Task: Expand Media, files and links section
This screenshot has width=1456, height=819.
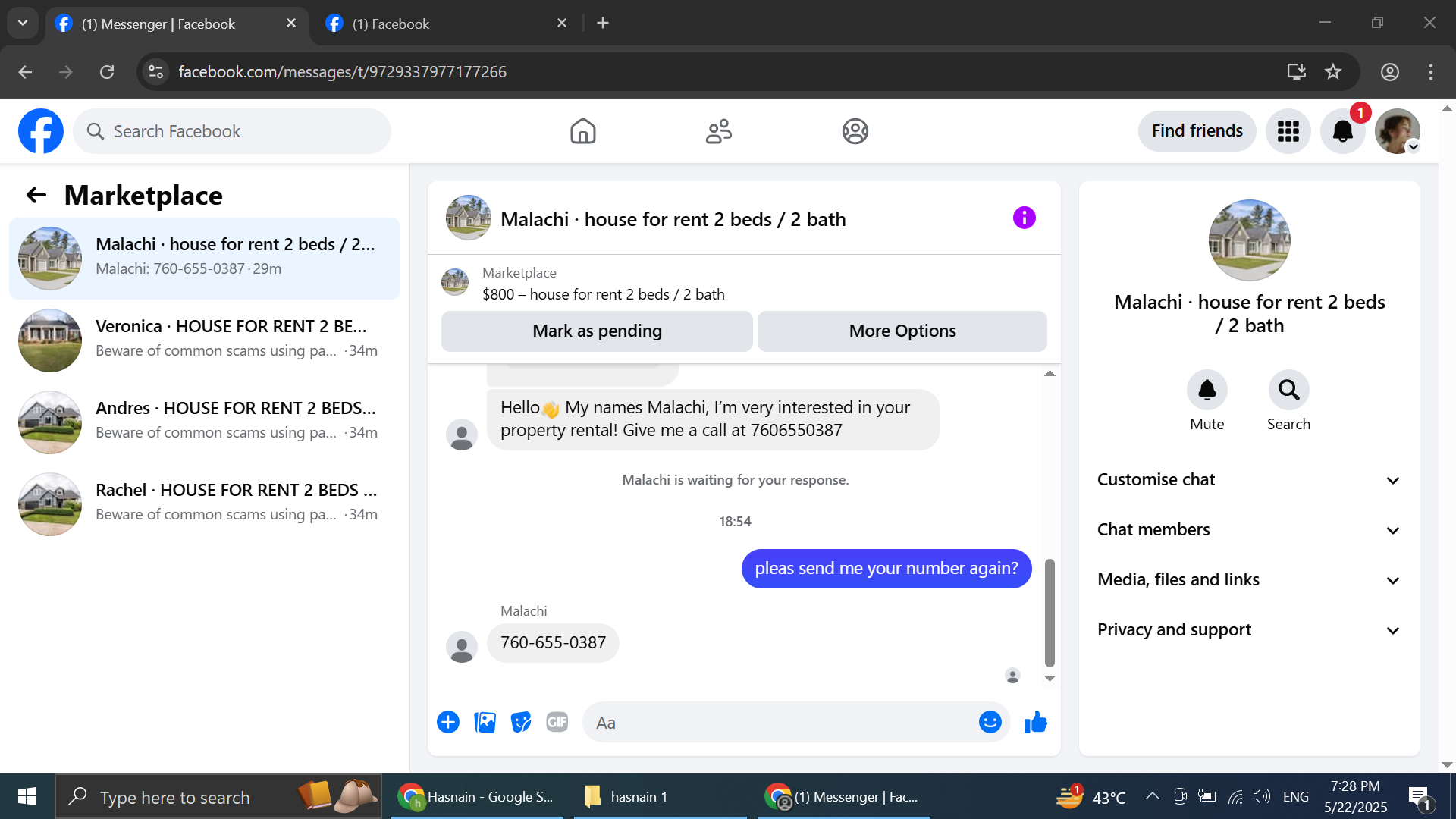Action: pyautogui.click(x=1249, y=579)
